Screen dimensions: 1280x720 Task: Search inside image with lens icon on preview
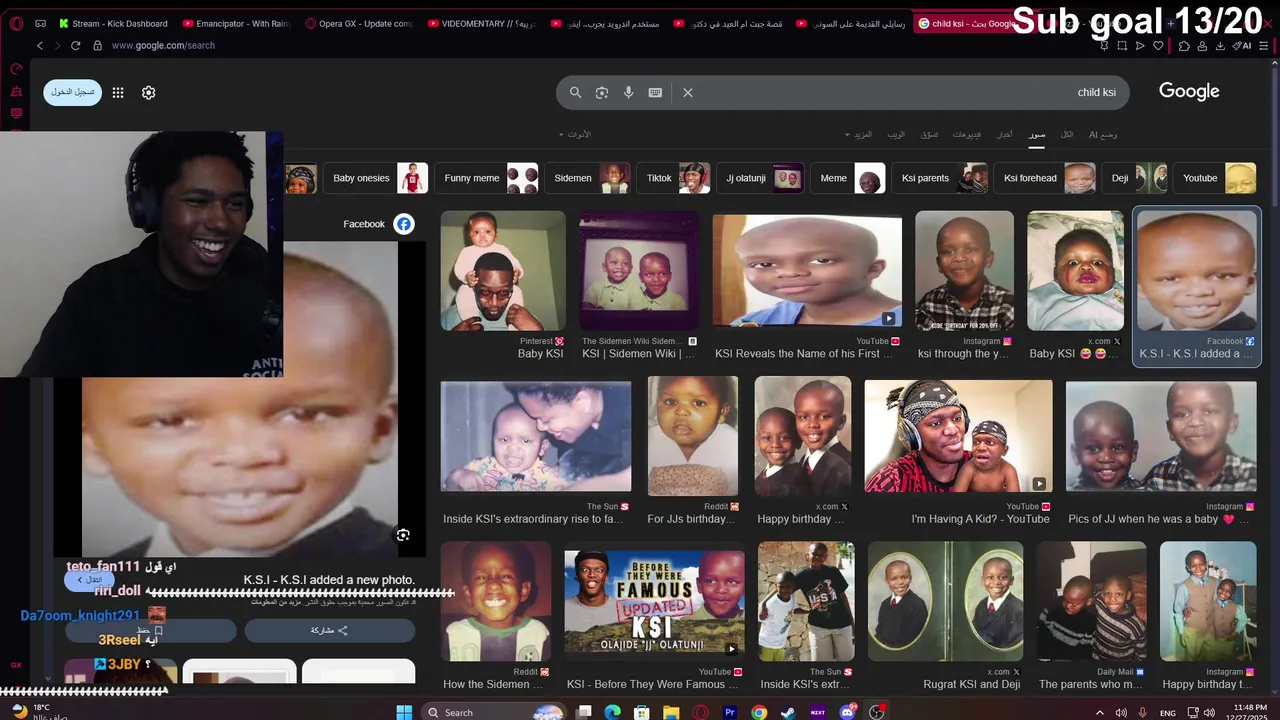pyautogui.click(x=403, y=535)
